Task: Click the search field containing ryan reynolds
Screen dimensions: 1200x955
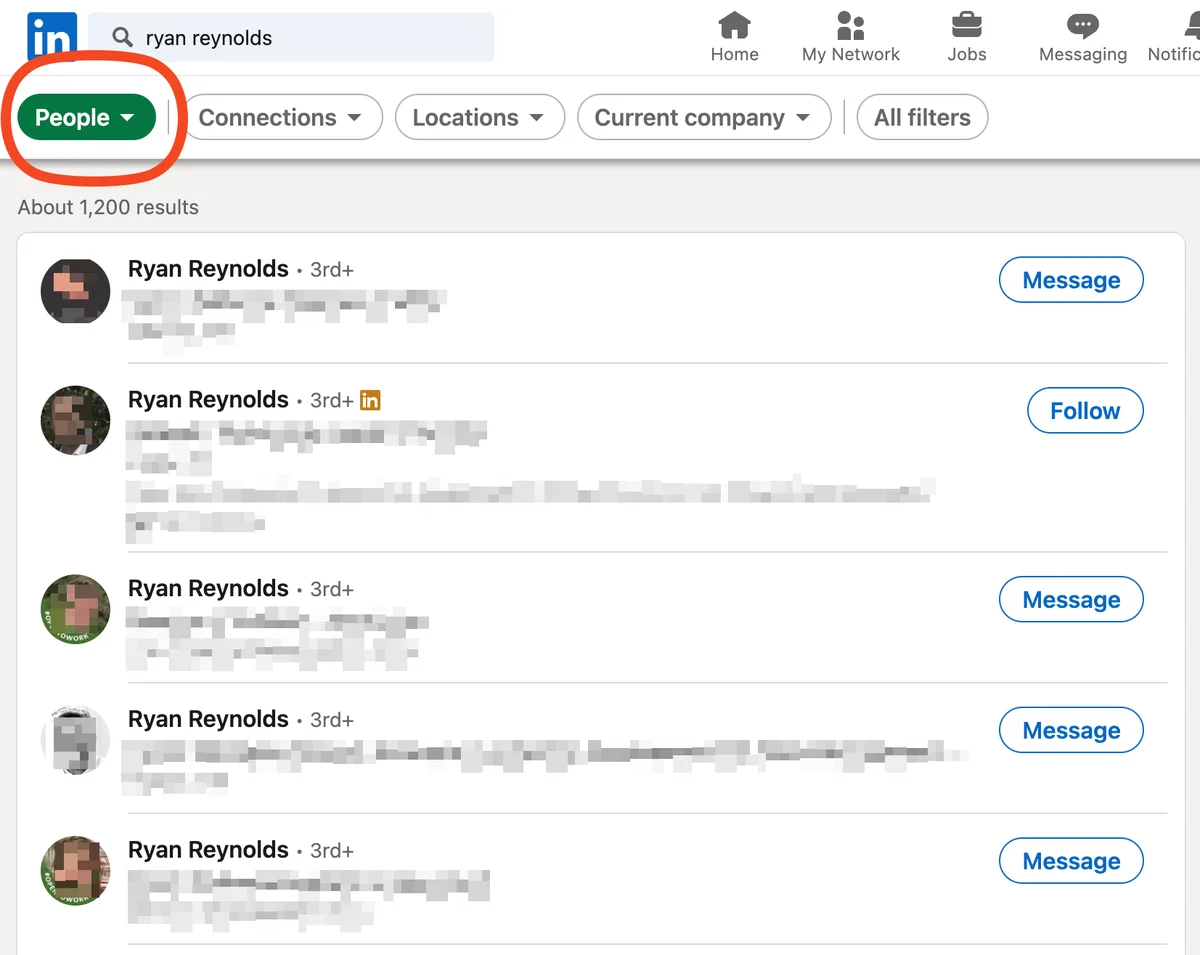Action: point(291,38)
